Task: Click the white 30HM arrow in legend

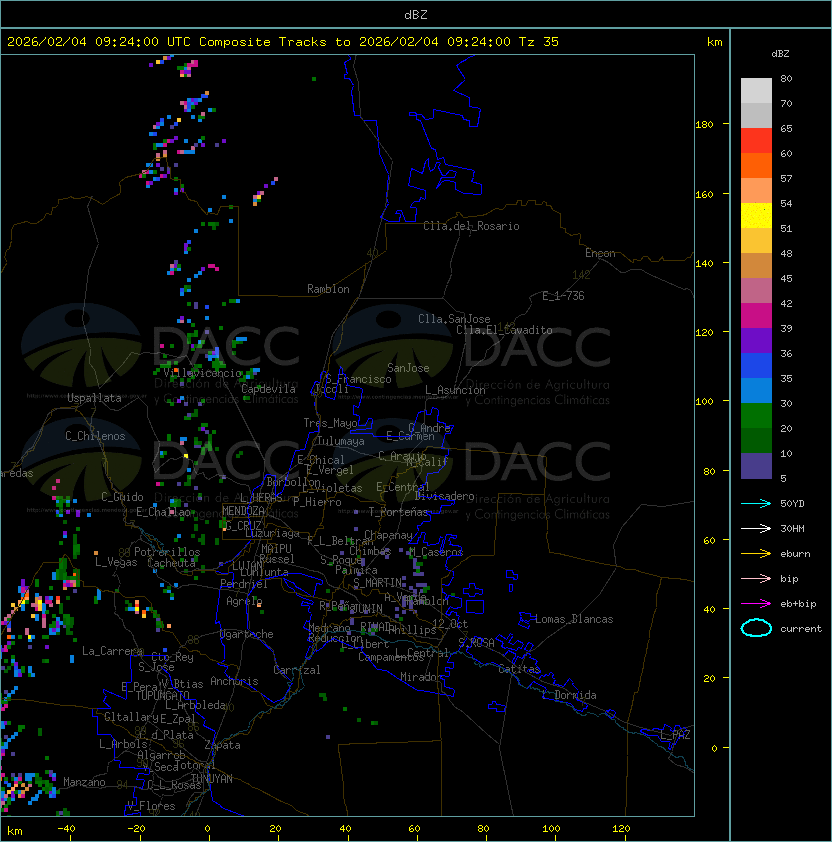Action: 756,528
